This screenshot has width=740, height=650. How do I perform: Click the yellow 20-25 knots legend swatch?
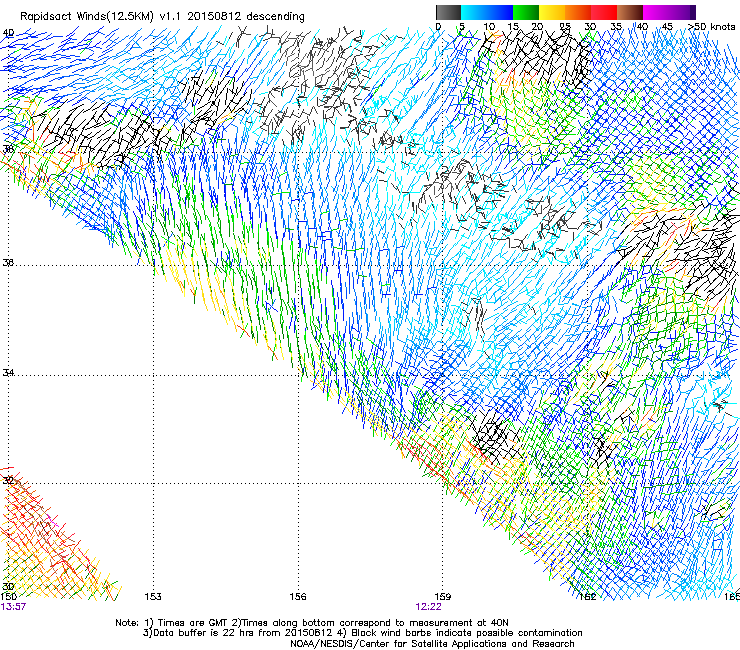coord(552,12)
